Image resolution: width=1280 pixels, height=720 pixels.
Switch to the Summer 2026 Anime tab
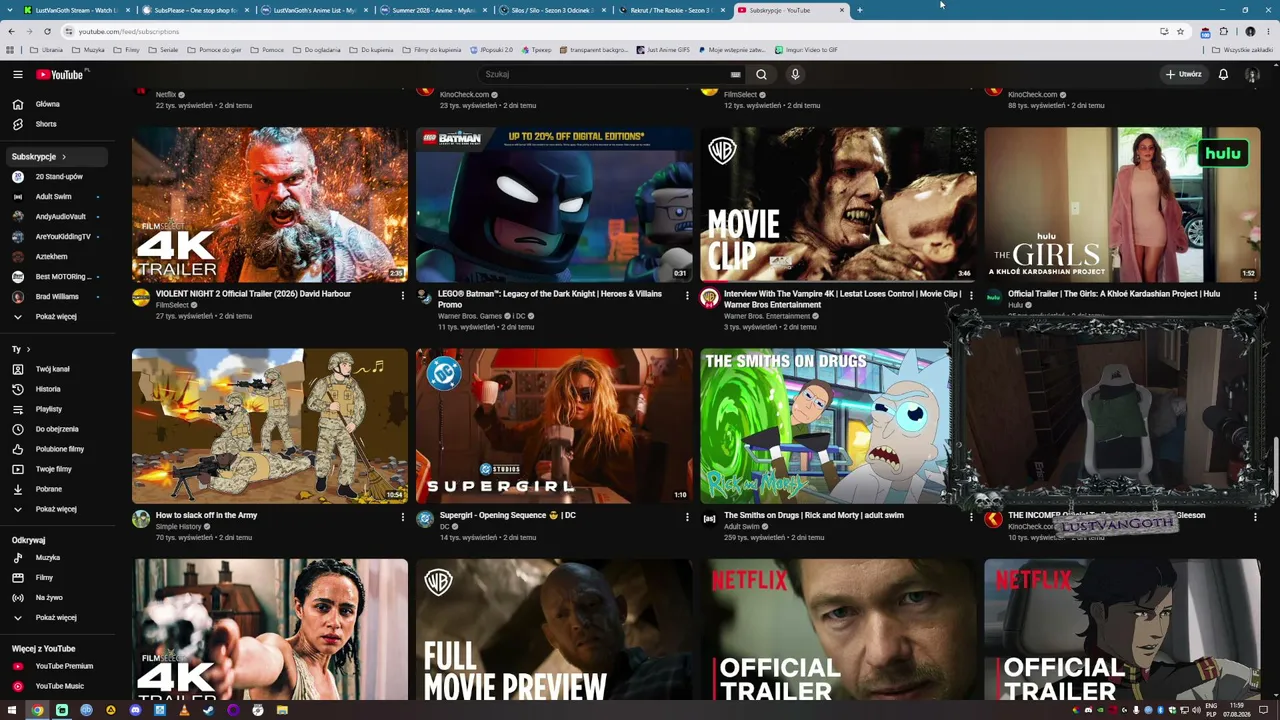433,10
